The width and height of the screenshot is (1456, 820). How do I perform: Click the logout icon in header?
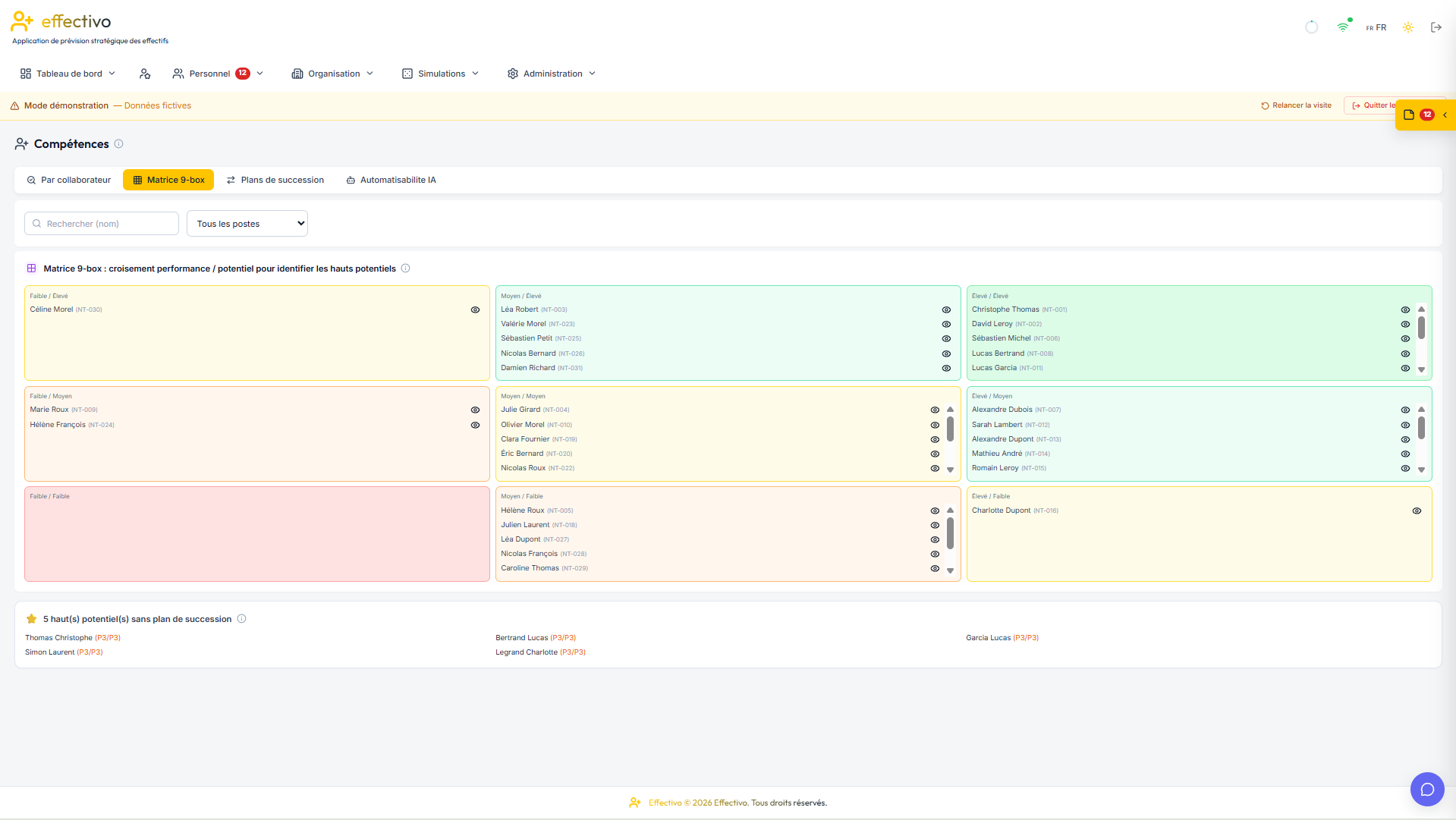tap(1436, 27)
